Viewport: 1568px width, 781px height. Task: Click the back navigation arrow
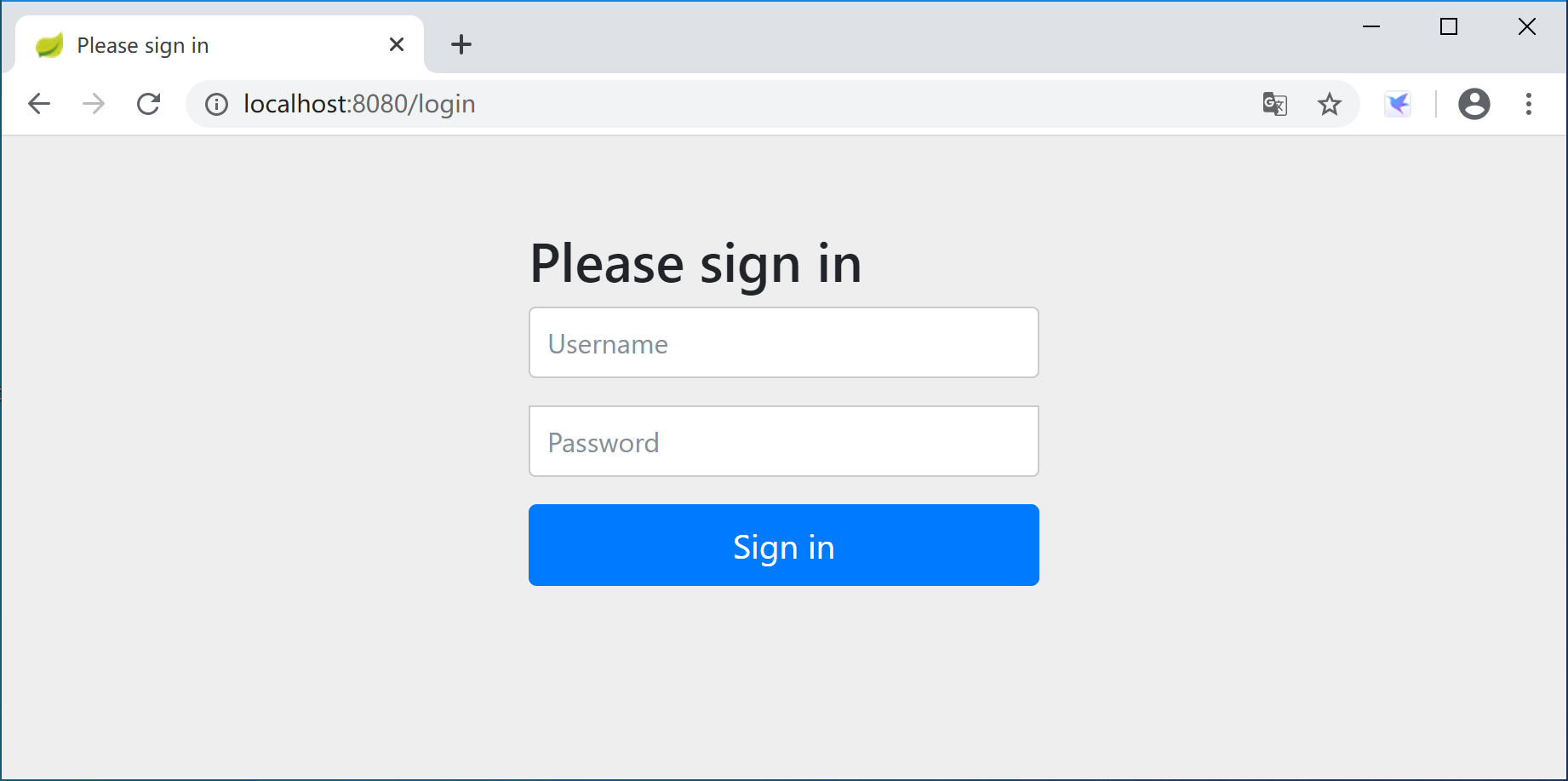(39, 104)
